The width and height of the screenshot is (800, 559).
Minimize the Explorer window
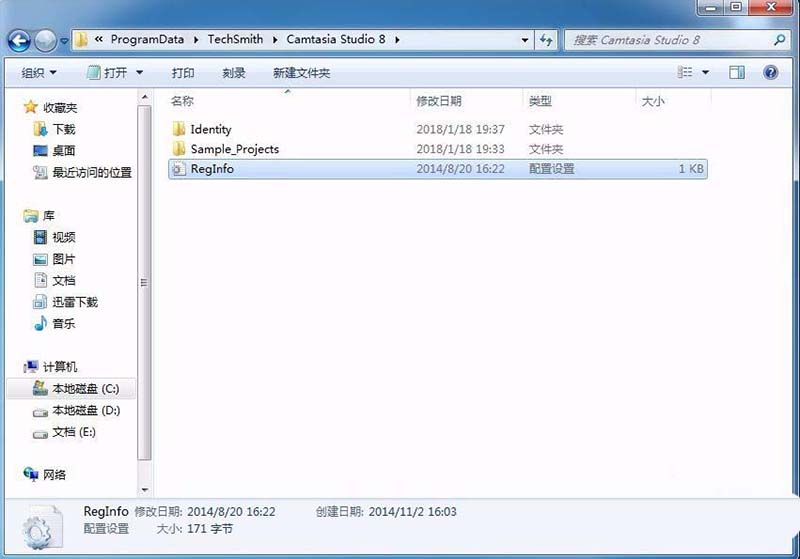[x=711, y=7]
